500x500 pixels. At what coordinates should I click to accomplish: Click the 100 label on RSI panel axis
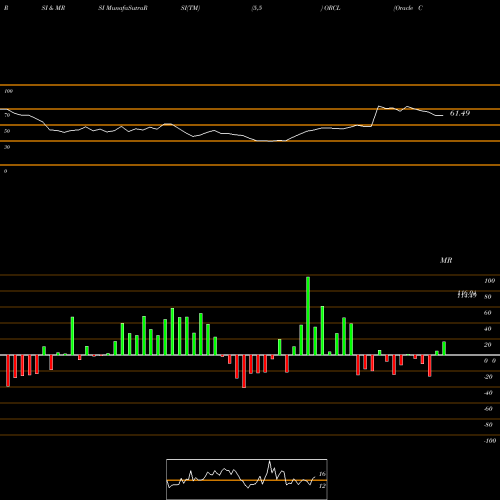point(8,91)
